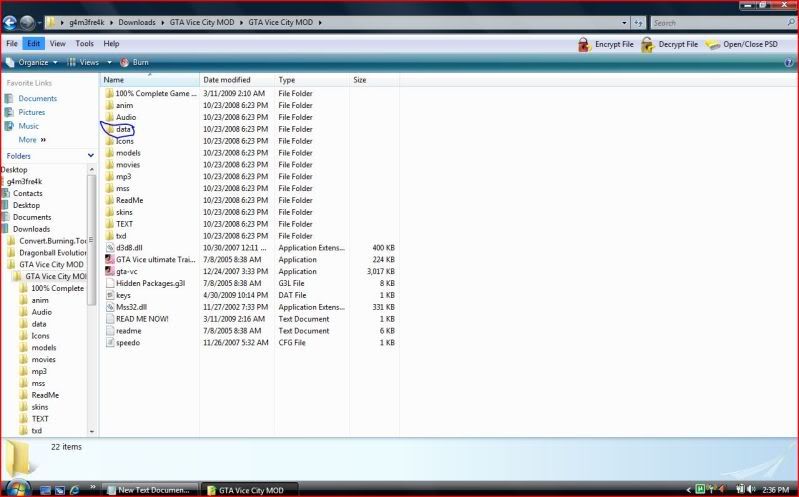This screenshot has width=799, height=497.
Task: Sort by the Name column header
Action: pyautogui.click(x=149, y=80)
